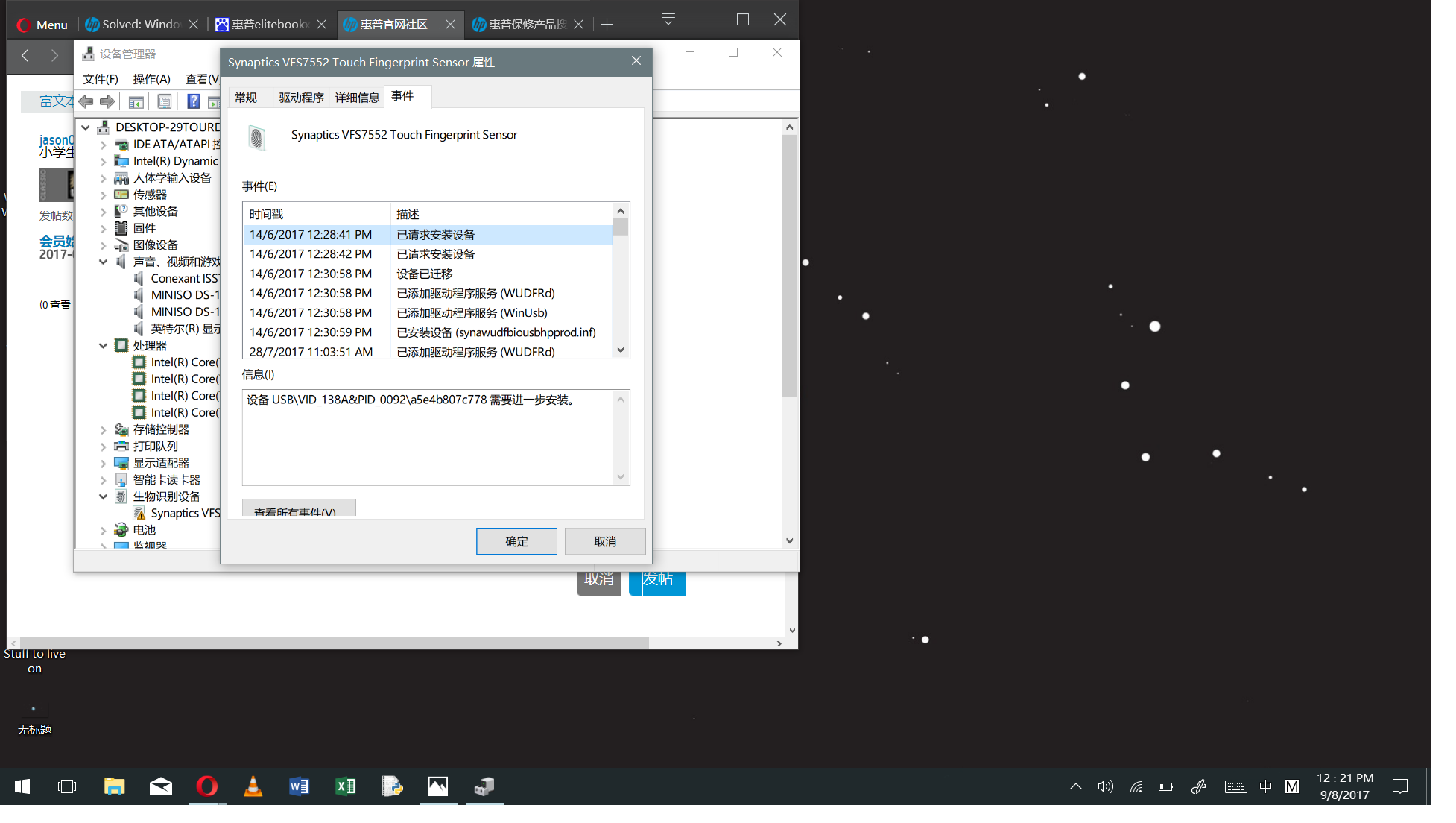The image size is (1456, 823).
Task: Select event row 14/6/2017 12:28:41 PM
Action: point(427,235)
